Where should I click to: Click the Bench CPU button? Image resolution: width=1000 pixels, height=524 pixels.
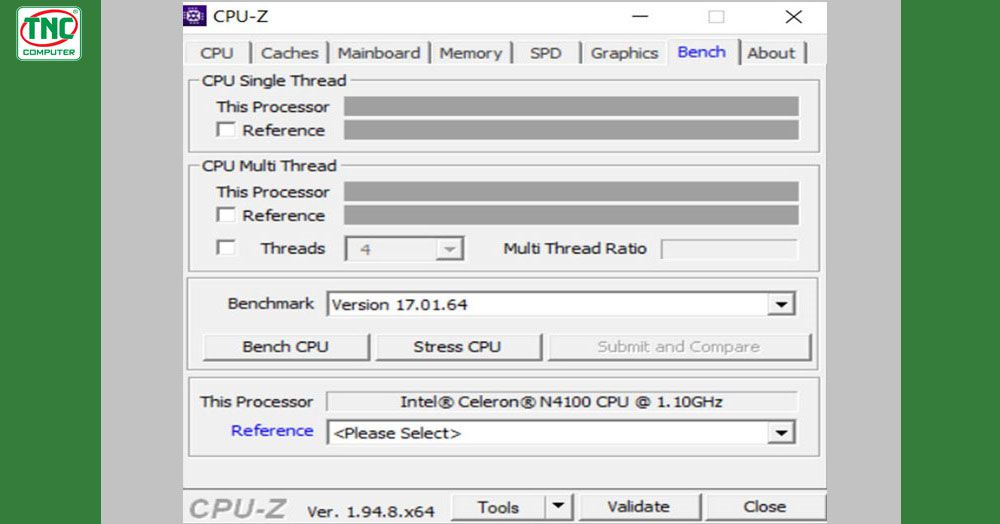[286, 347]
